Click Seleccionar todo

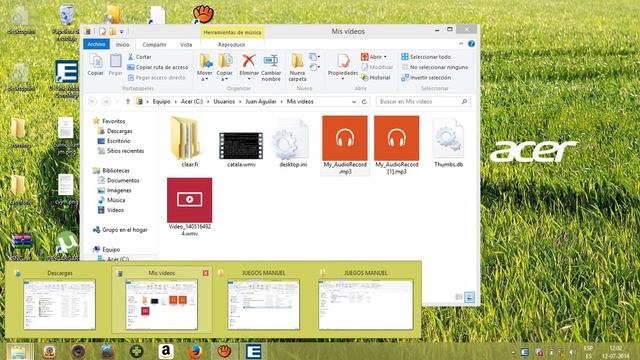[426, 57]
